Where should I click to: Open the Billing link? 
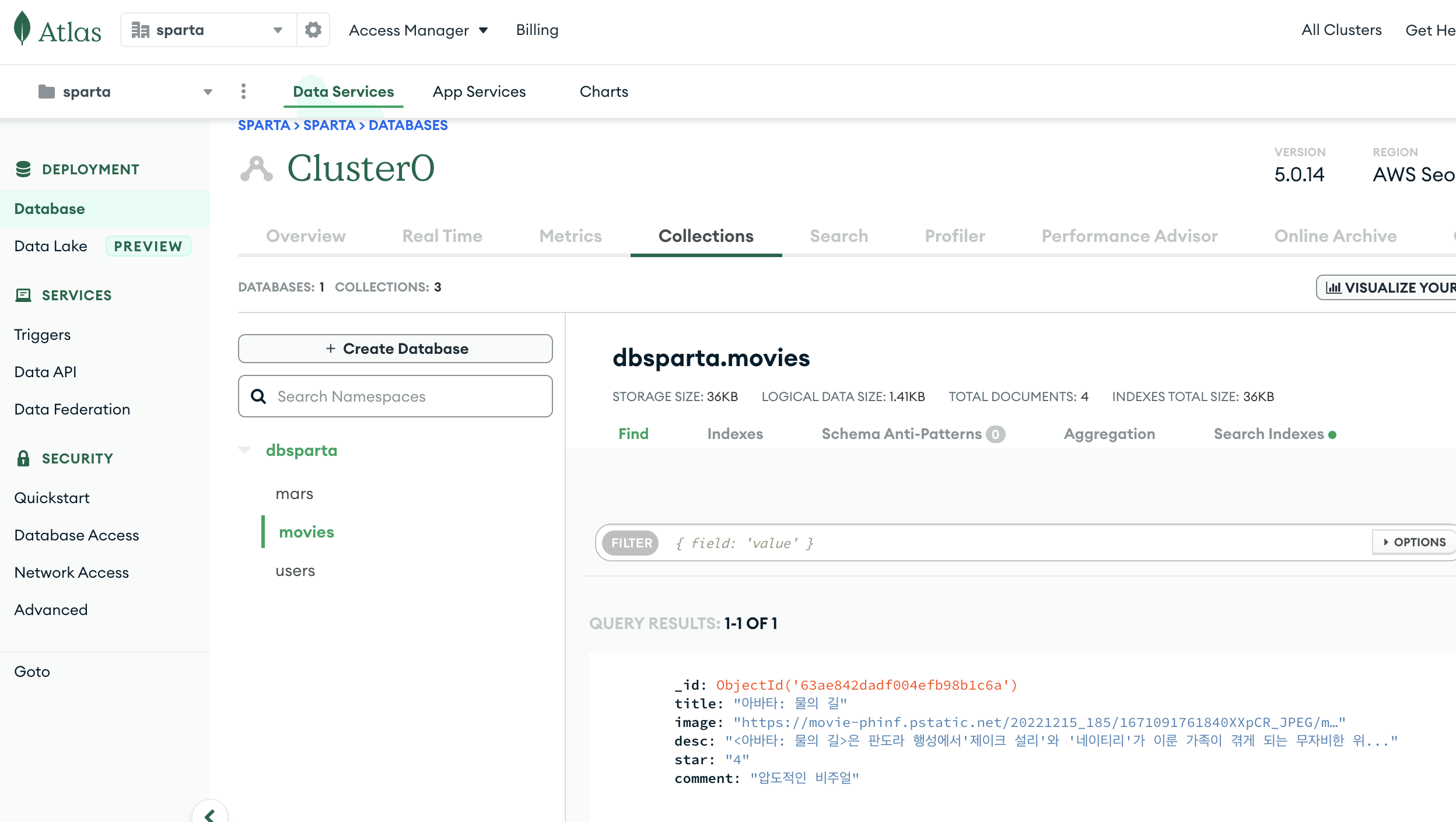[x=537, y=30]
